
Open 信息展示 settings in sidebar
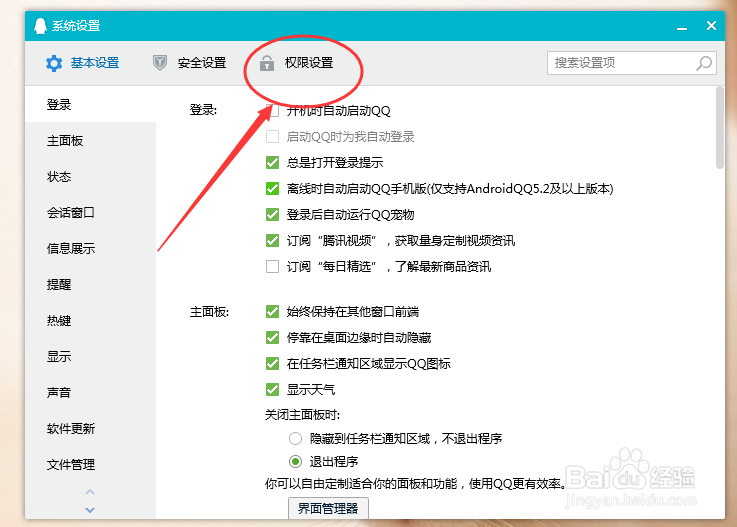pyautogui.click(x=90, y=248)
